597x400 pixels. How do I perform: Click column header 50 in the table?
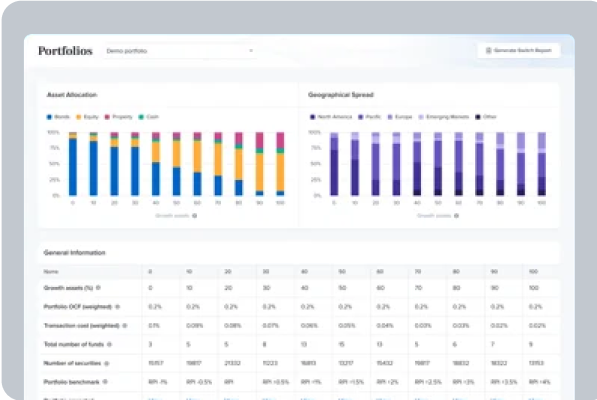pyautogui.click(x=342, y=272)
